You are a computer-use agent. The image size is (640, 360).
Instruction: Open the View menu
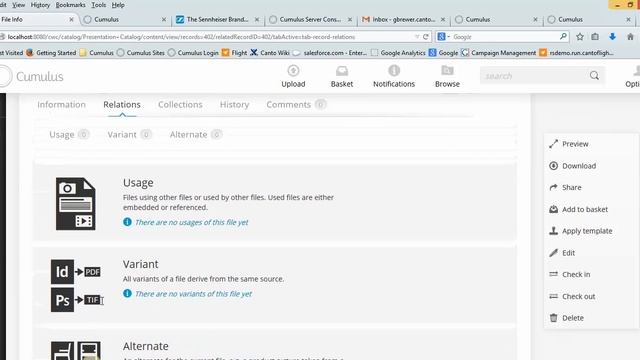18,5
